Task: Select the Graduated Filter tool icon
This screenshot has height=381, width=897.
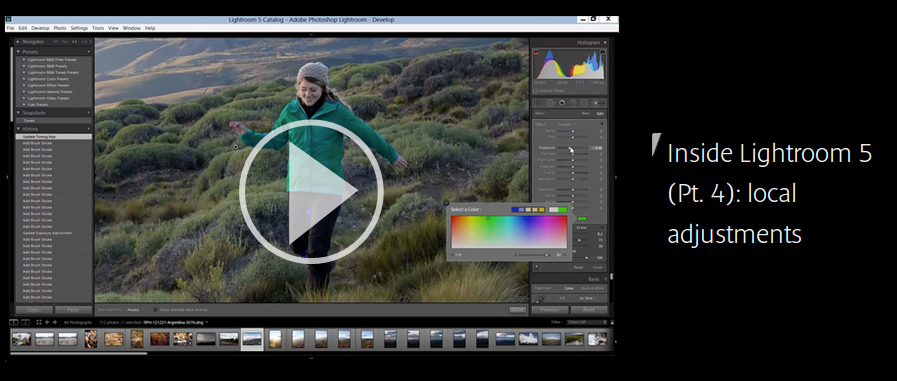Action: pyautogui.click(x=573, y=103)
